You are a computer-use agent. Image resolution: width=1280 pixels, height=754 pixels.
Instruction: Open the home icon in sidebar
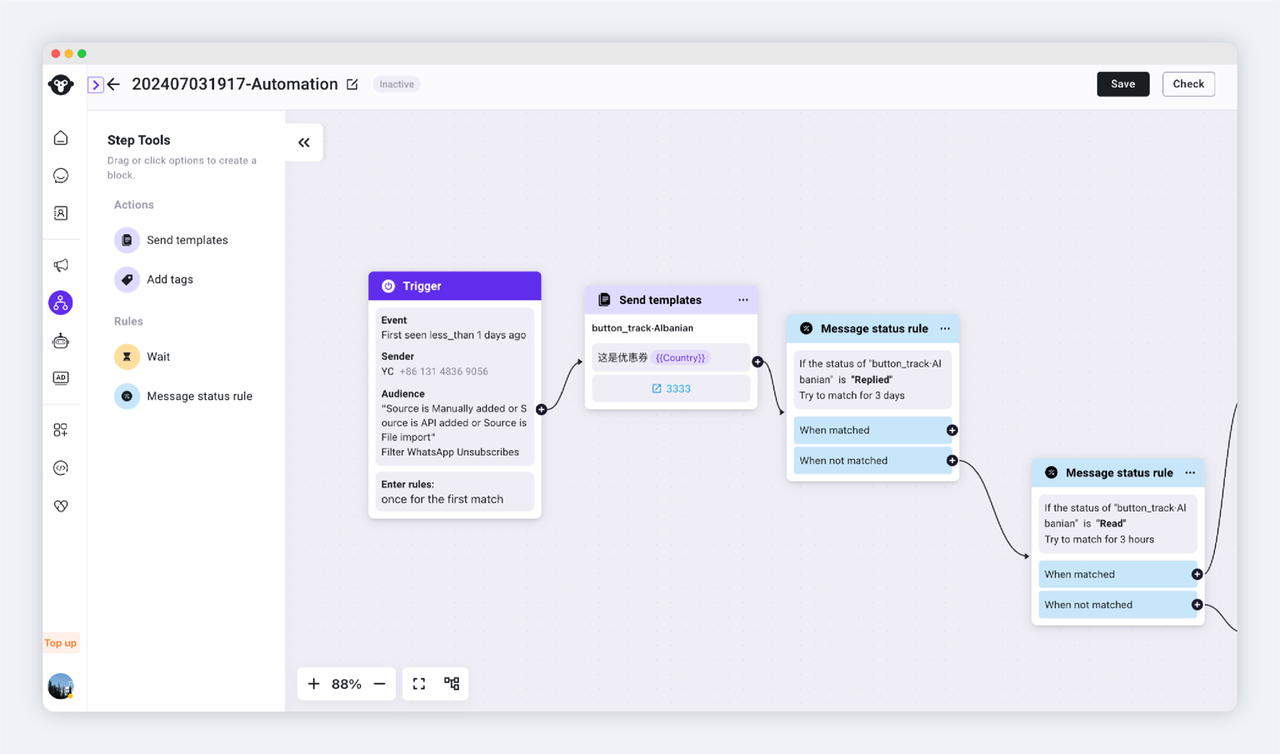coord(61,138)
